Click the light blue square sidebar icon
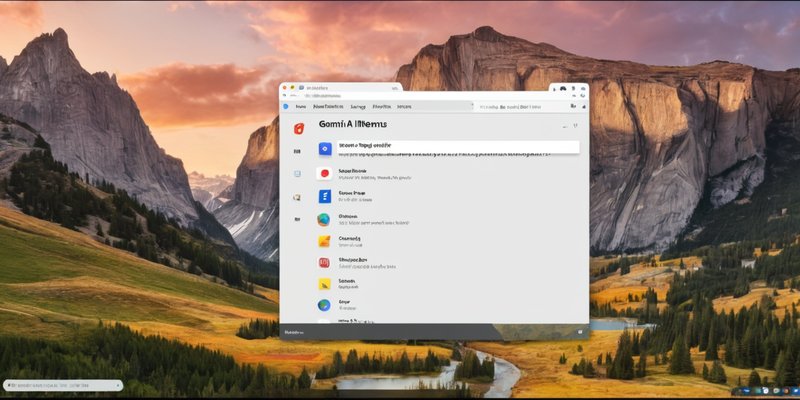 point(297,174)
